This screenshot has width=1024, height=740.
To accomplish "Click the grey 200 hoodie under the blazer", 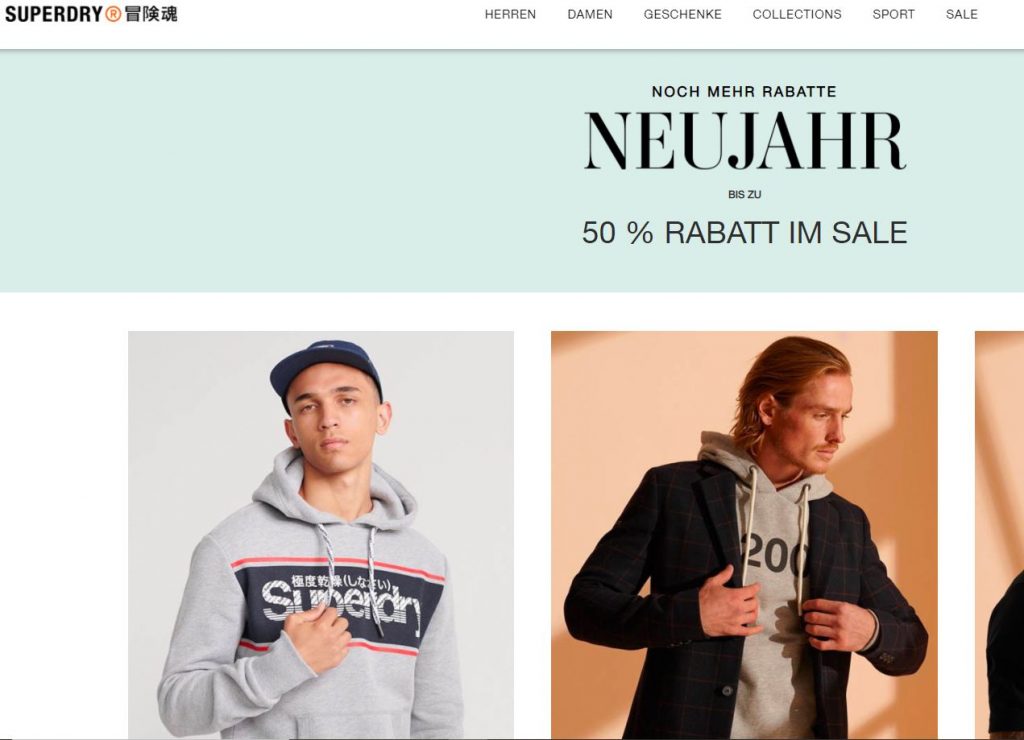I will (774, 588).
